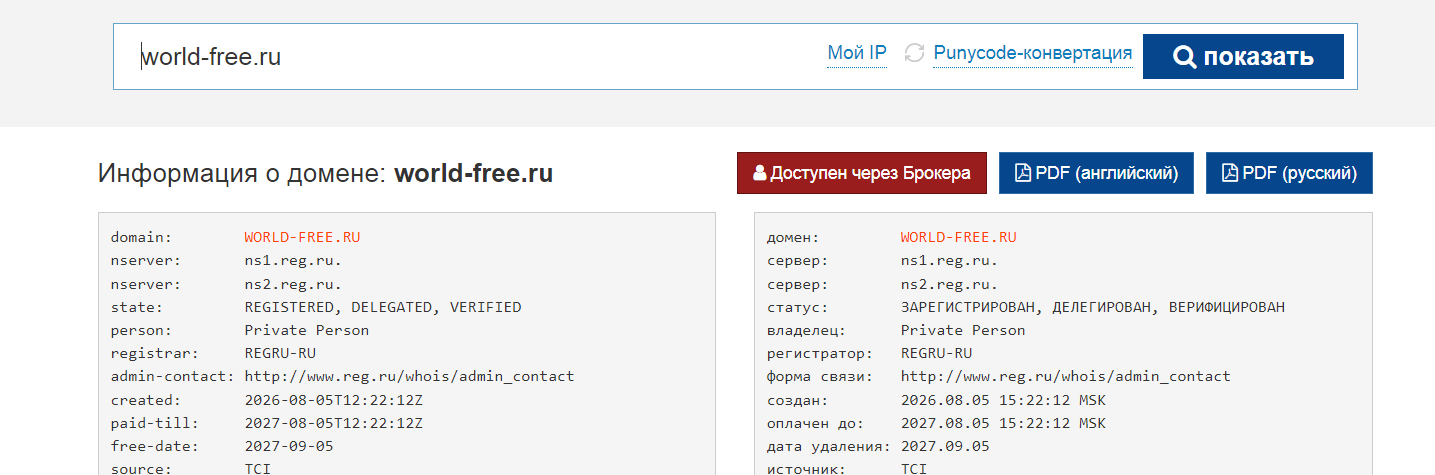Select REGRU-RU in the регистратор row

point(936,353)
